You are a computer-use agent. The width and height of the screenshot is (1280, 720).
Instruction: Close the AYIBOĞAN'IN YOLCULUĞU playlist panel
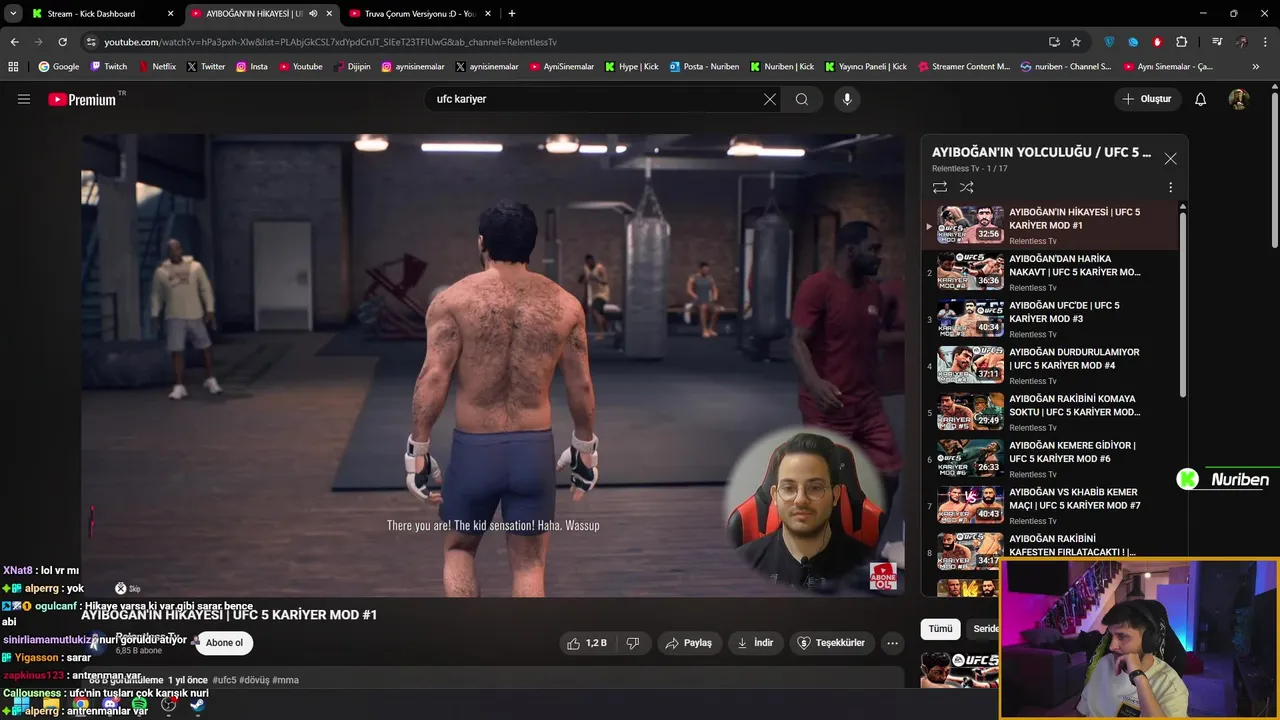point(1170,158)
